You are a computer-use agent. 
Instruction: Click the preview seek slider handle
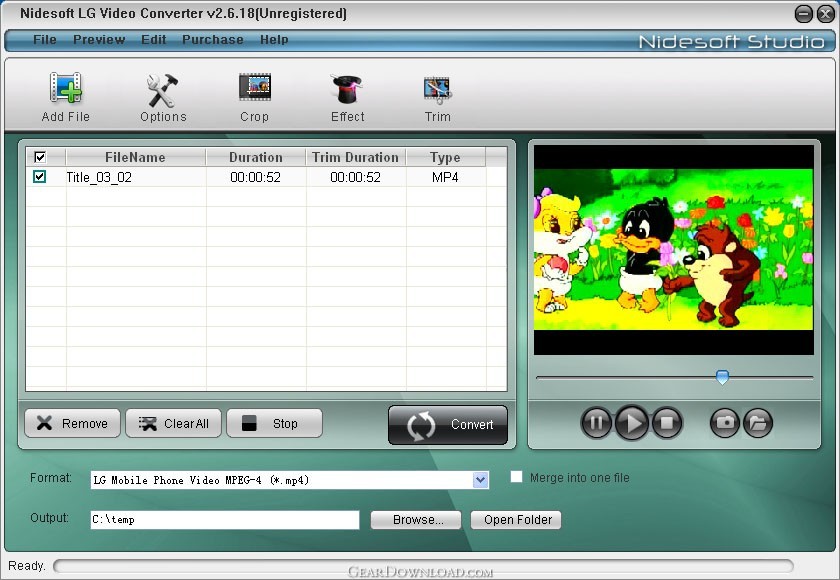coord(722,377)
